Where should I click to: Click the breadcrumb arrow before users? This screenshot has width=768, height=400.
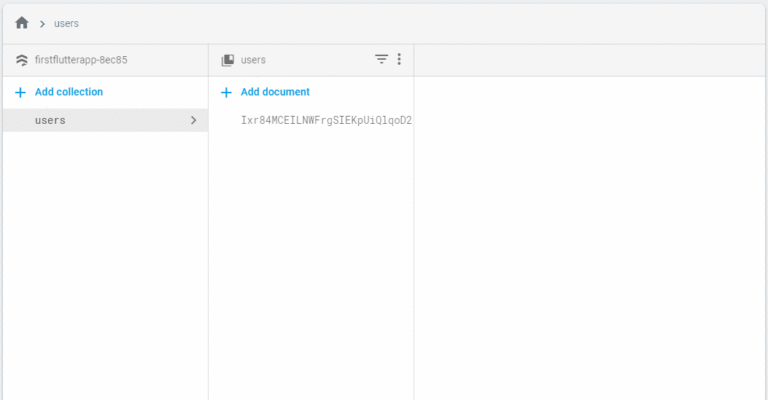pyautogui.click(x=42, y=24)
